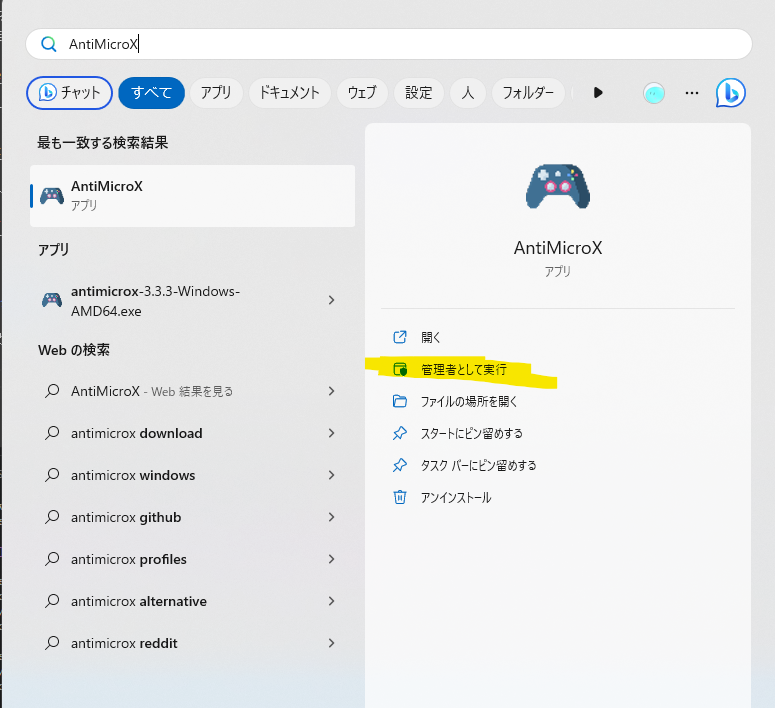This screenshot has height=708, width=775.
Task: Expand the antimicrox profiles chevron
Action: pos(331,559)
